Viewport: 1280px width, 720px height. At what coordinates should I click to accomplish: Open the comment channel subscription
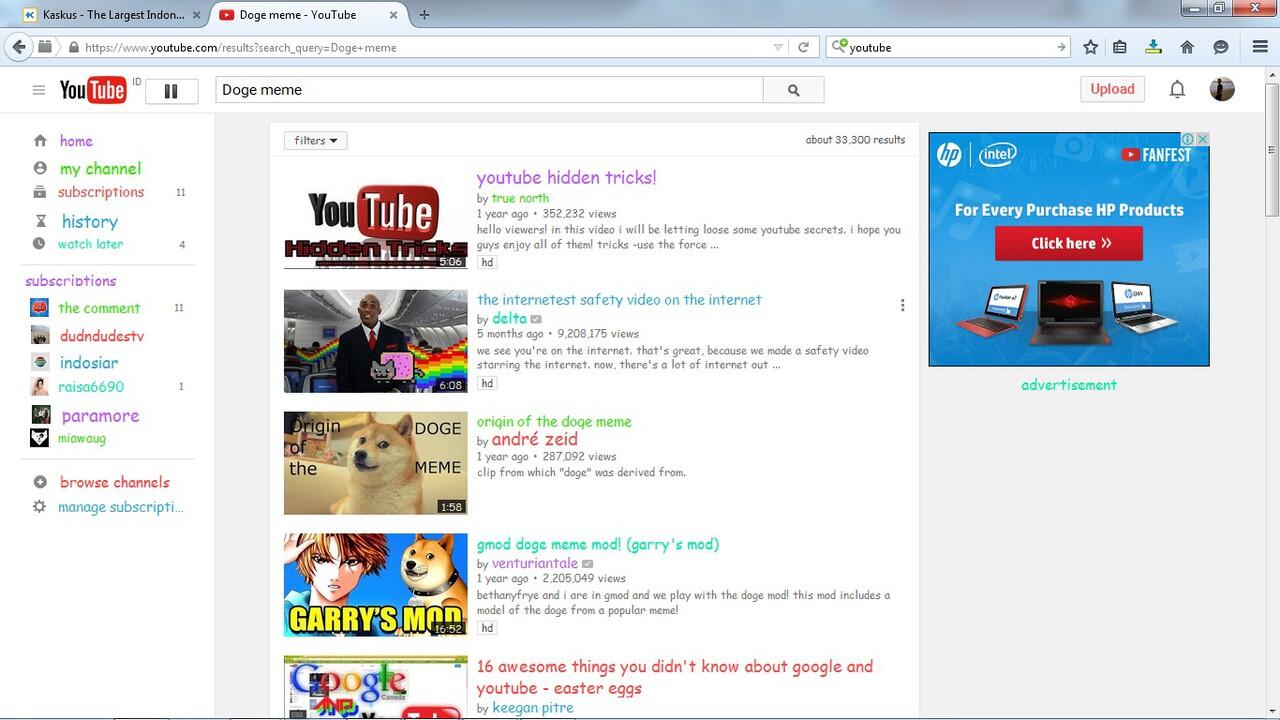[99, 308]
